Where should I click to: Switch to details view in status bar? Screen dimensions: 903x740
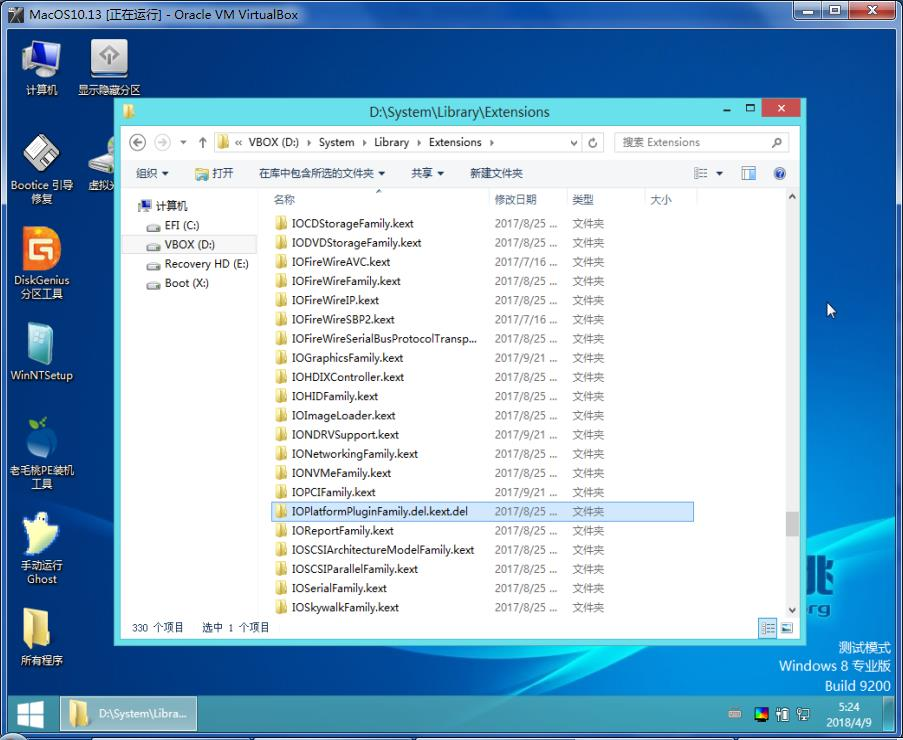[x=768, y=628]
